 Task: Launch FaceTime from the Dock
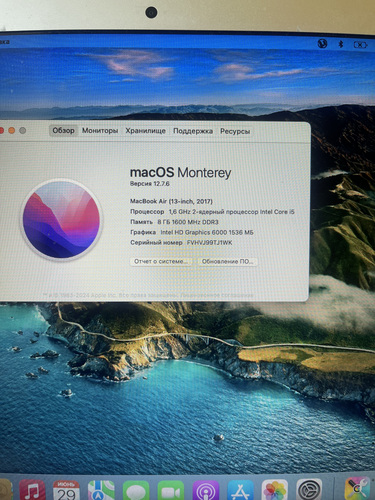point(171,491)
